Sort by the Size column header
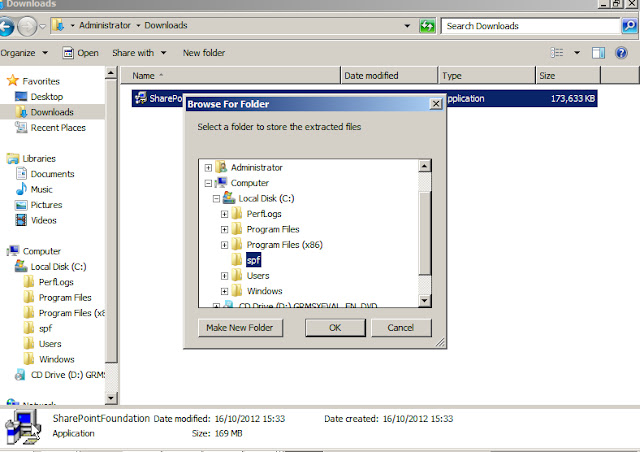The width and height of the screenshot is (640, 452). [x=568, y=76]
